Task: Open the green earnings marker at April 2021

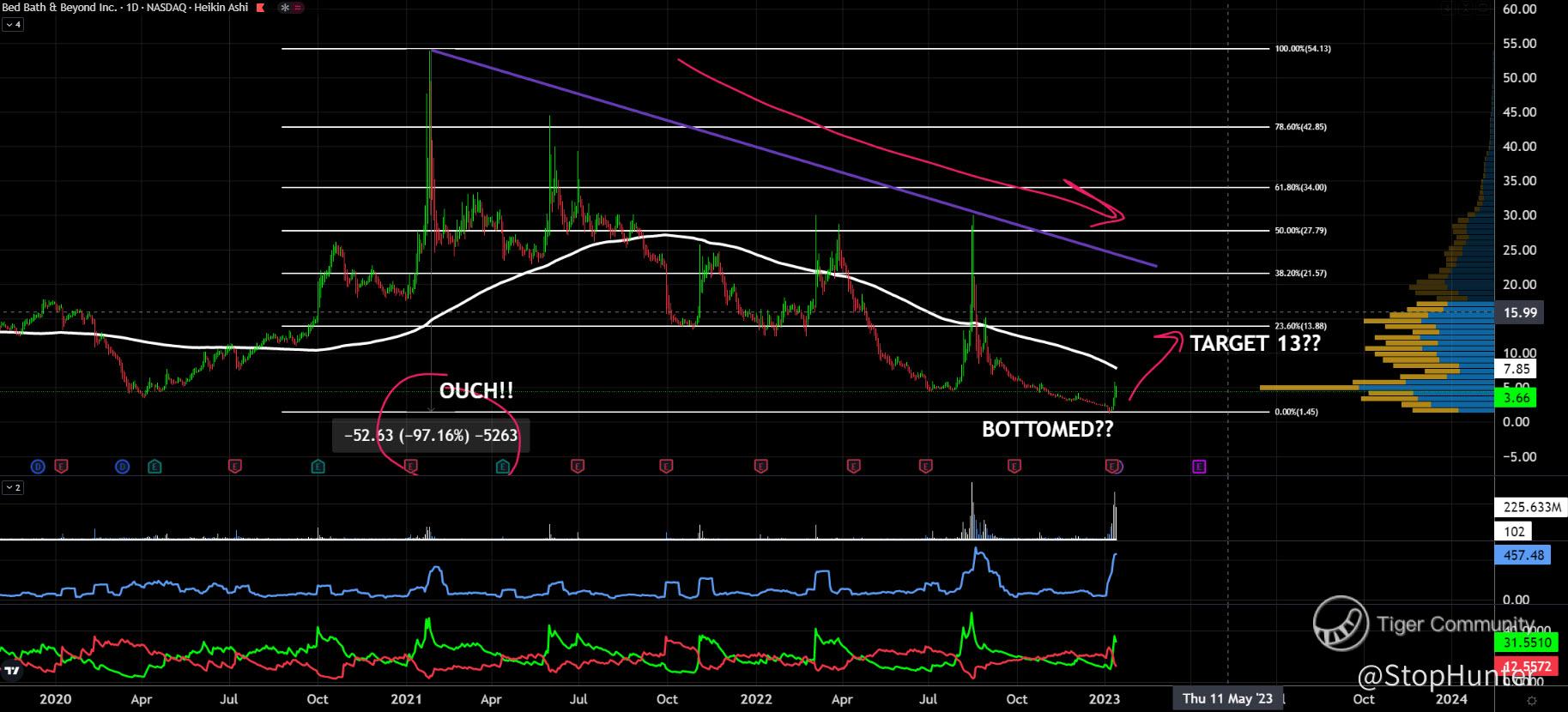Action: [x=504, y=467]
